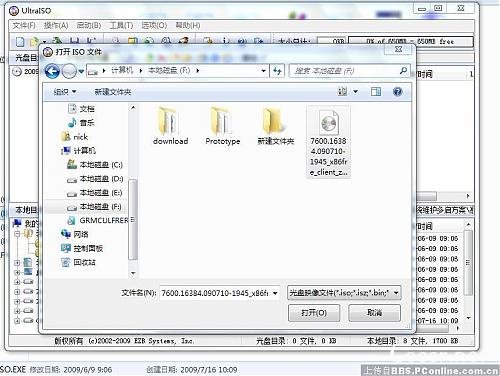The image size is (500, 376).
Task: Click the UltraISO local list scroll up arrow
Action: tap(468, 225)
